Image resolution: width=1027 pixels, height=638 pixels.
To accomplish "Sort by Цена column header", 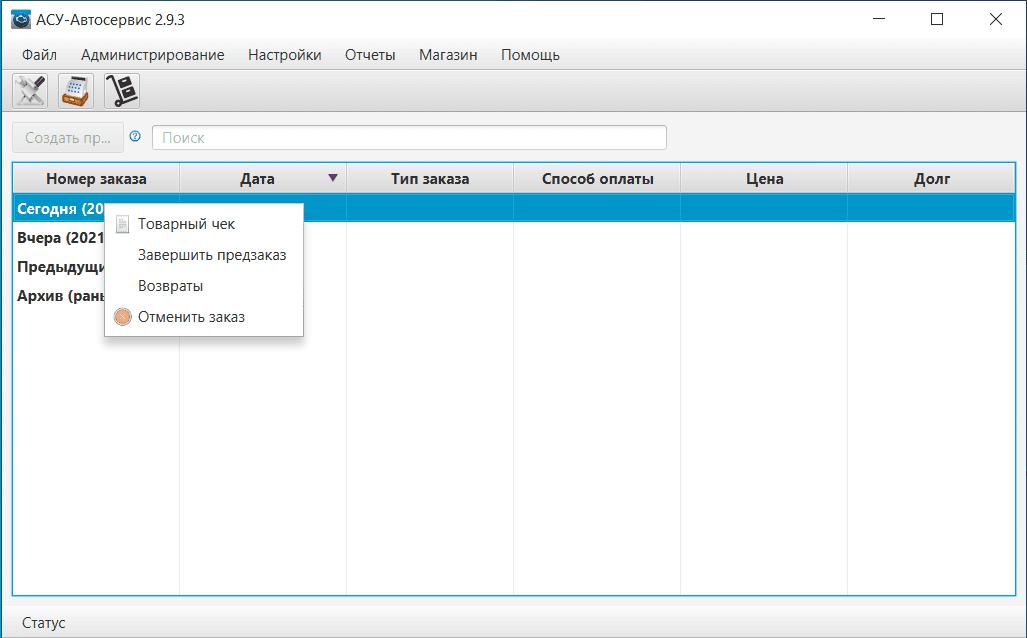I will pos(764,179).
